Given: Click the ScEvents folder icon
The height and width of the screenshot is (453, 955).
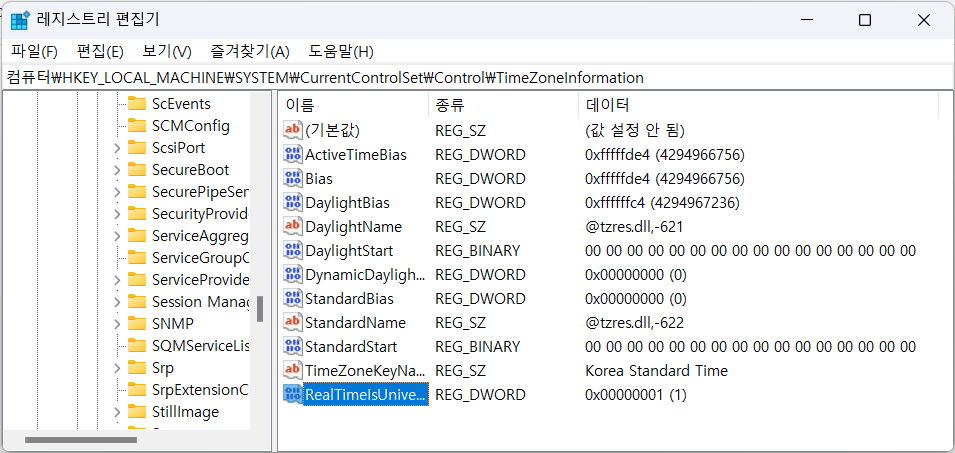Looking at the screenshot, I should 137,104.
